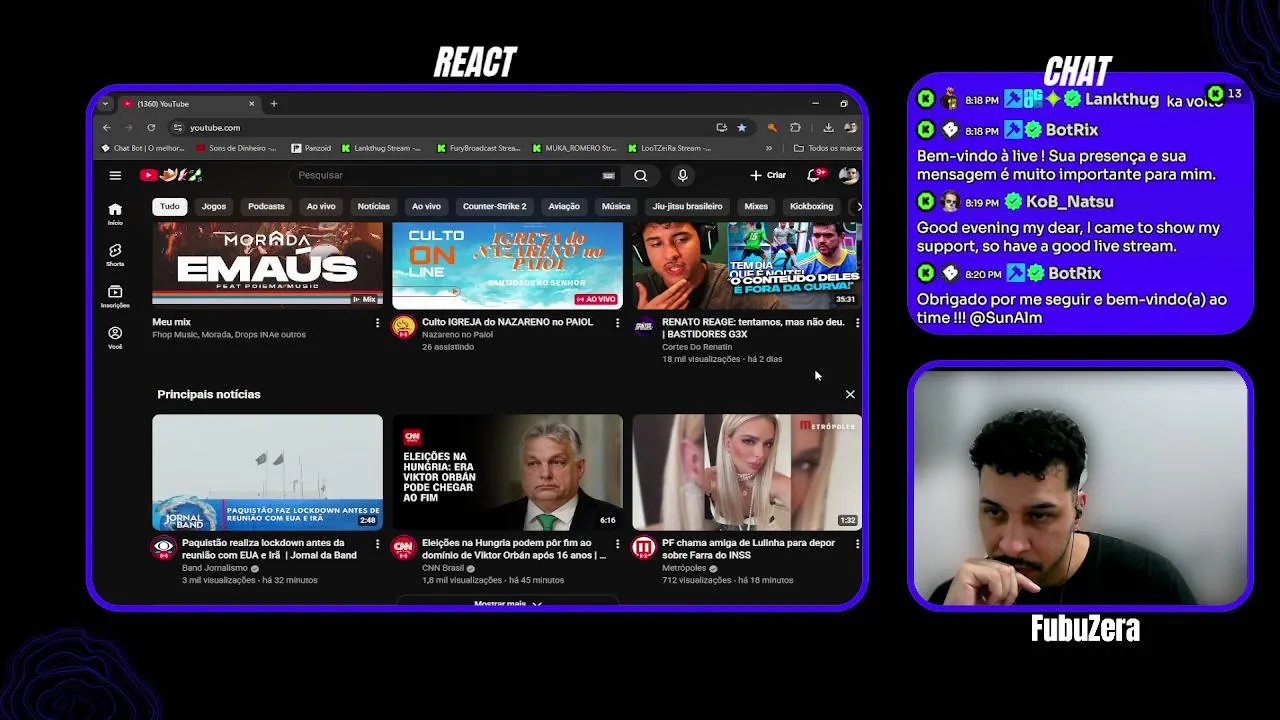This screenshot has width=1280, height=720.
Task: Select the Jogos filter chip
Action: tap(214, 206)
